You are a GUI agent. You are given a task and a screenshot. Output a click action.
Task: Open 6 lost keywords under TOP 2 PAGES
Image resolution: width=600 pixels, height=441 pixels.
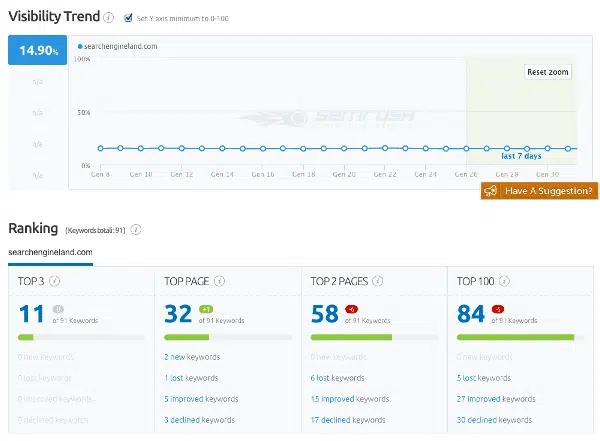click(x=338, y=378)
